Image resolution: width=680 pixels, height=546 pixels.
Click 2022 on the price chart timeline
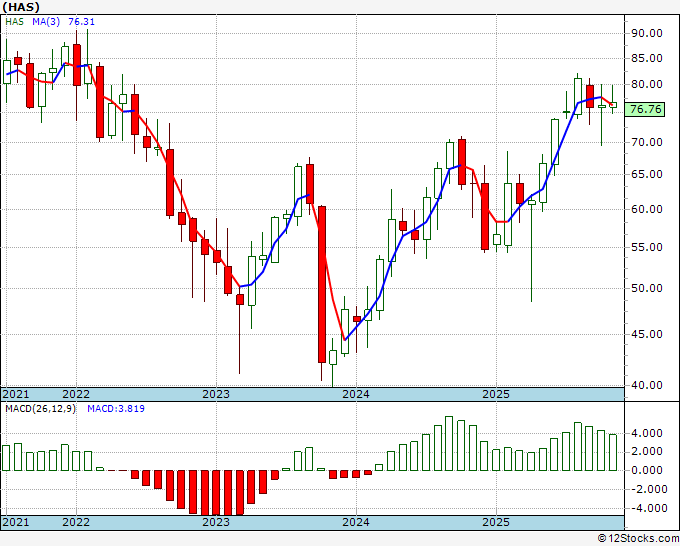point(76,394)
